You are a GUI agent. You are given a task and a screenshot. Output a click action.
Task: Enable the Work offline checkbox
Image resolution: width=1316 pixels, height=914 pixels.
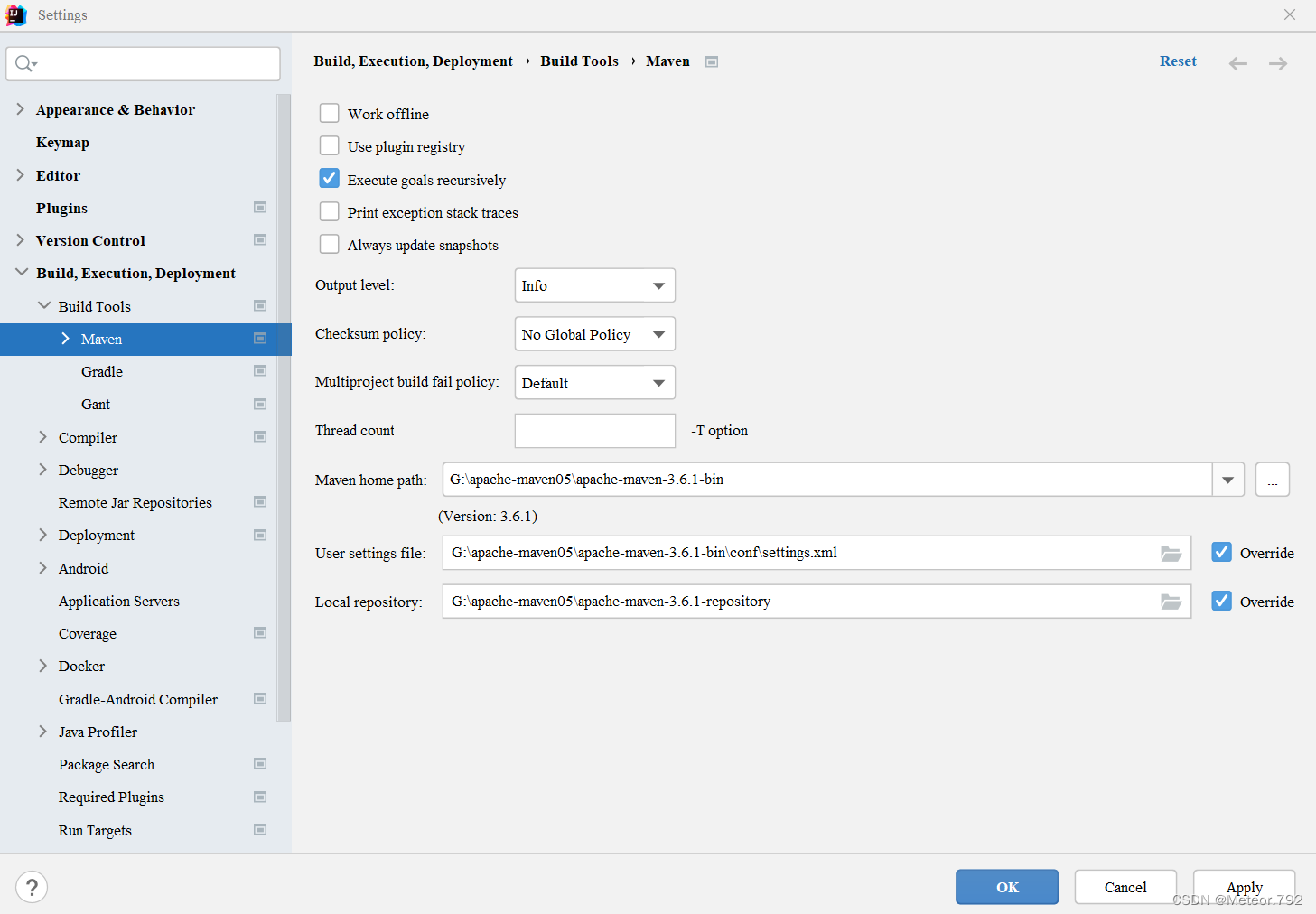[x=329, y=113]
